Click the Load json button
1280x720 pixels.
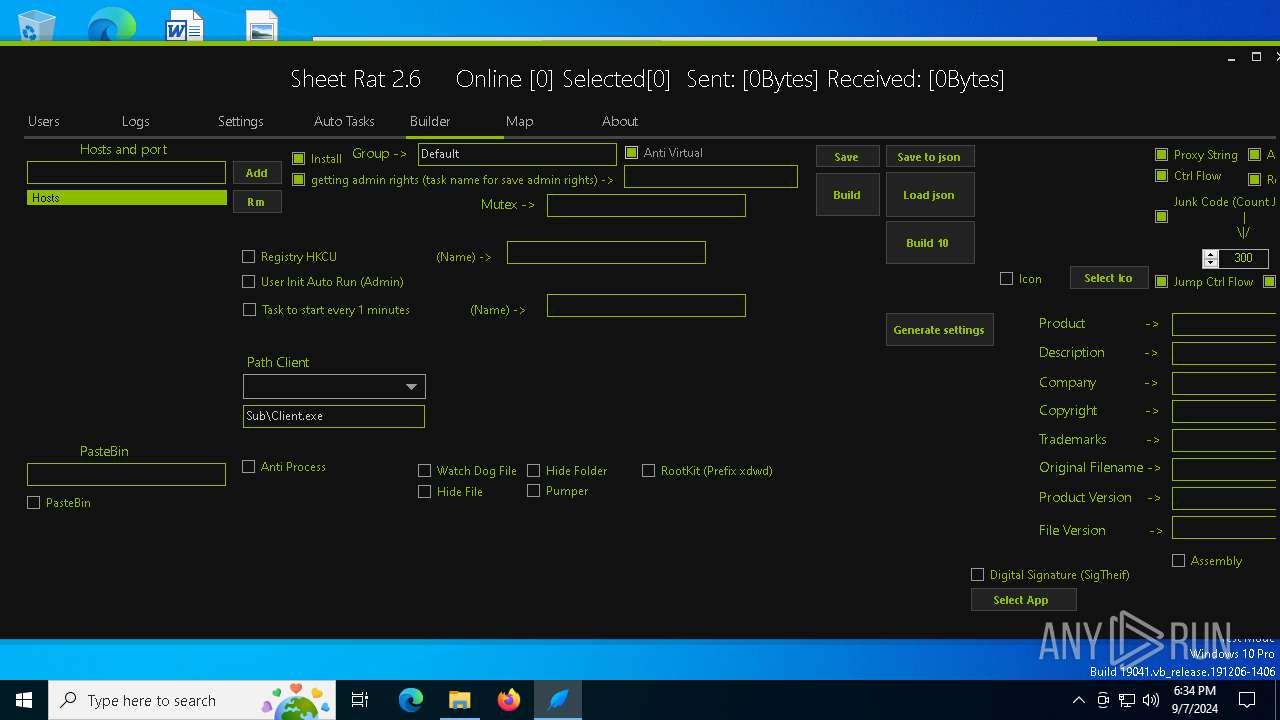929,195
